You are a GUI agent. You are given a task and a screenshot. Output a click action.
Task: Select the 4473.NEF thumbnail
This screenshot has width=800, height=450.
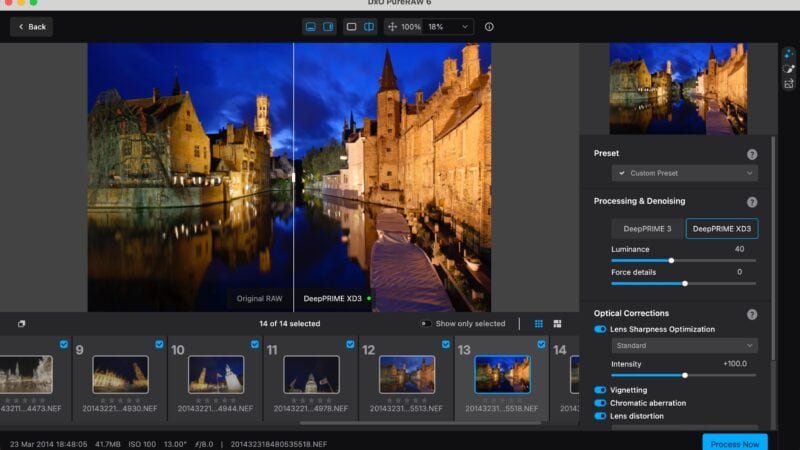[x=26, y=374]
